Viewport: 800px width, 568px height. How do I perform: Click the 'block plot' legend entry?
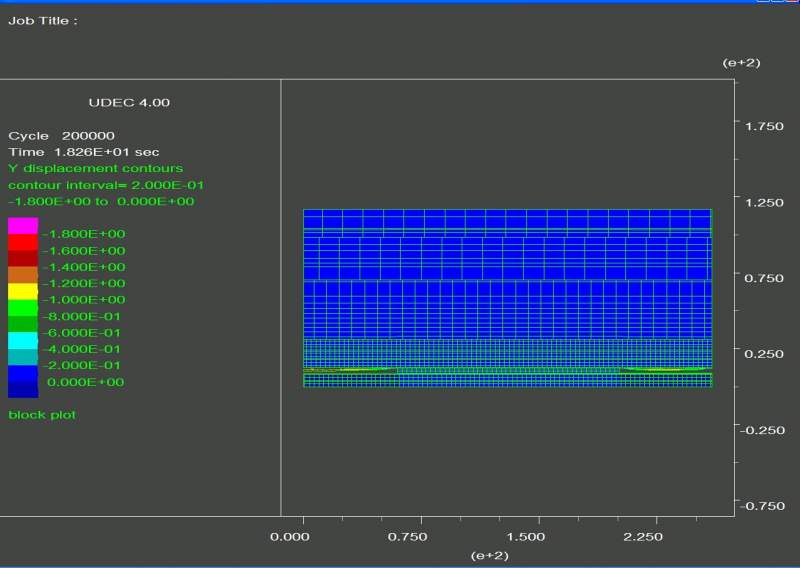click(x=42, y=414)
